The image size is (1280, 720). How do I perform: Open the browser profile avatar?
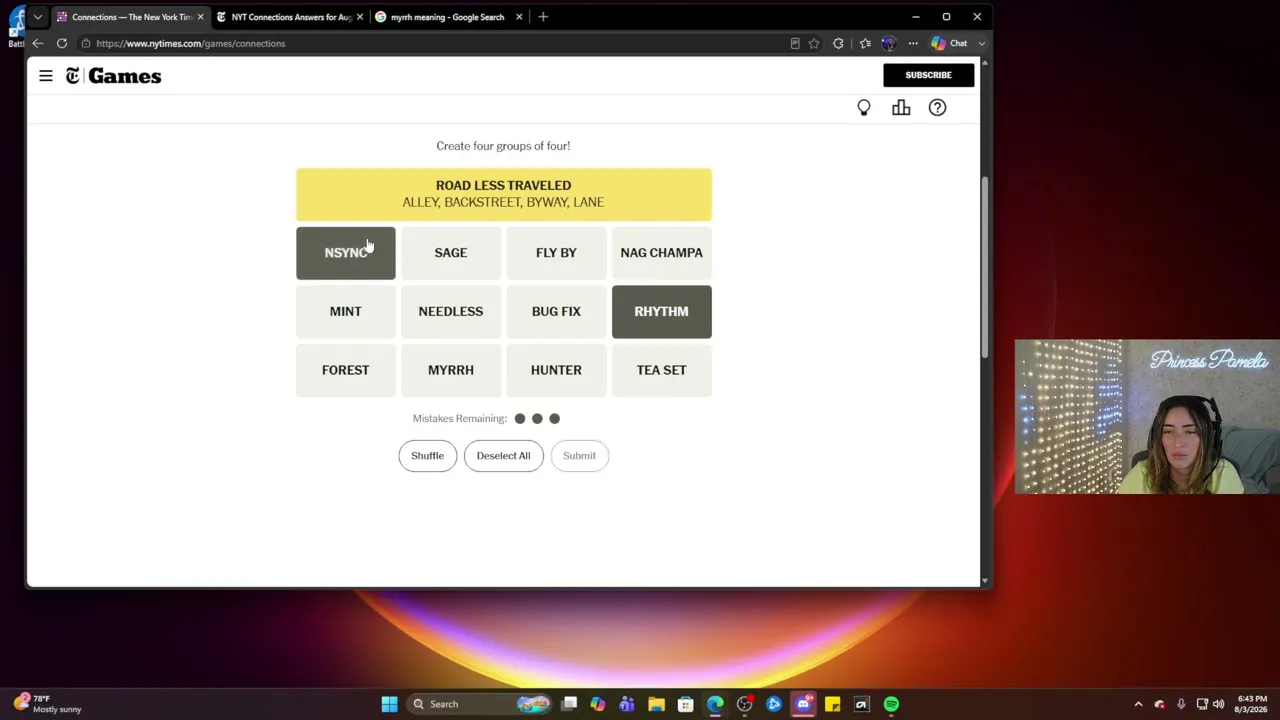click(x=888, y=43)
